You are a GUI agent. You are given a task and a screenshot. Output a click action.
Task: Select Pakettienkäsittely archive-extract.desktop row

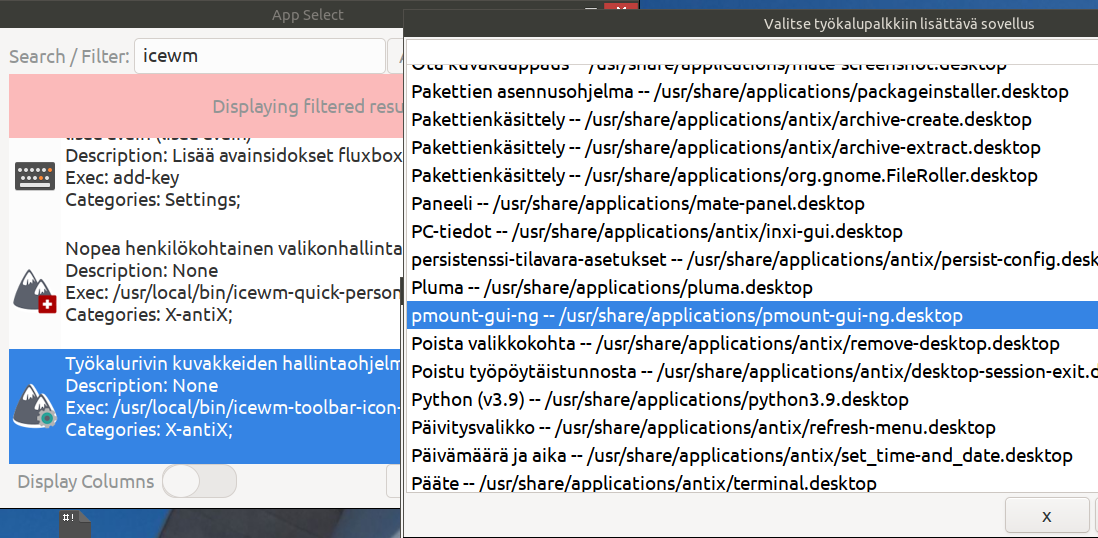pyautogui.click(x=752, y=148)
